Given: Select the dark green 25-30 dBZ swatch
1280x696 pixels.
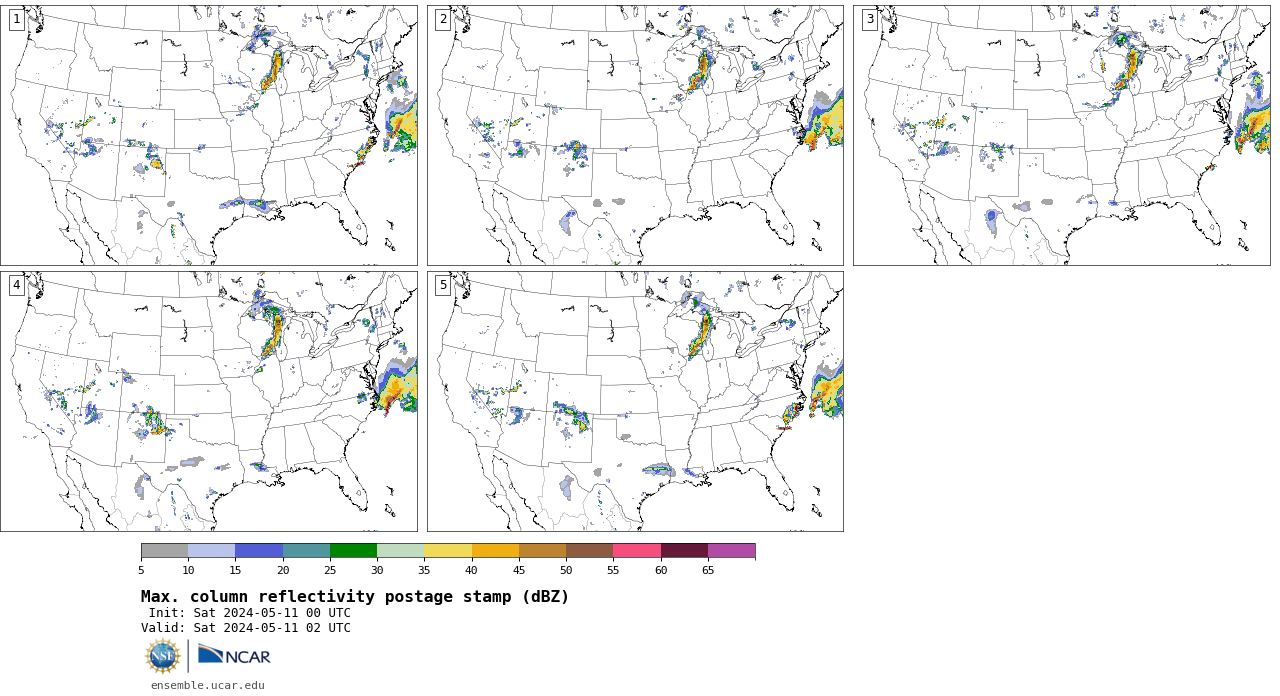Looking at the screenshot, I should click(353, 551).
